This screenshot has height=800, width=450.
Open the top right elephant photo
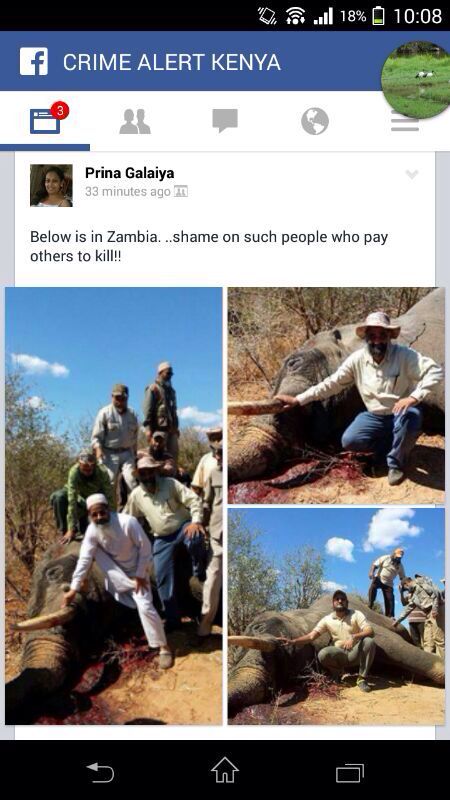(336, 395)
